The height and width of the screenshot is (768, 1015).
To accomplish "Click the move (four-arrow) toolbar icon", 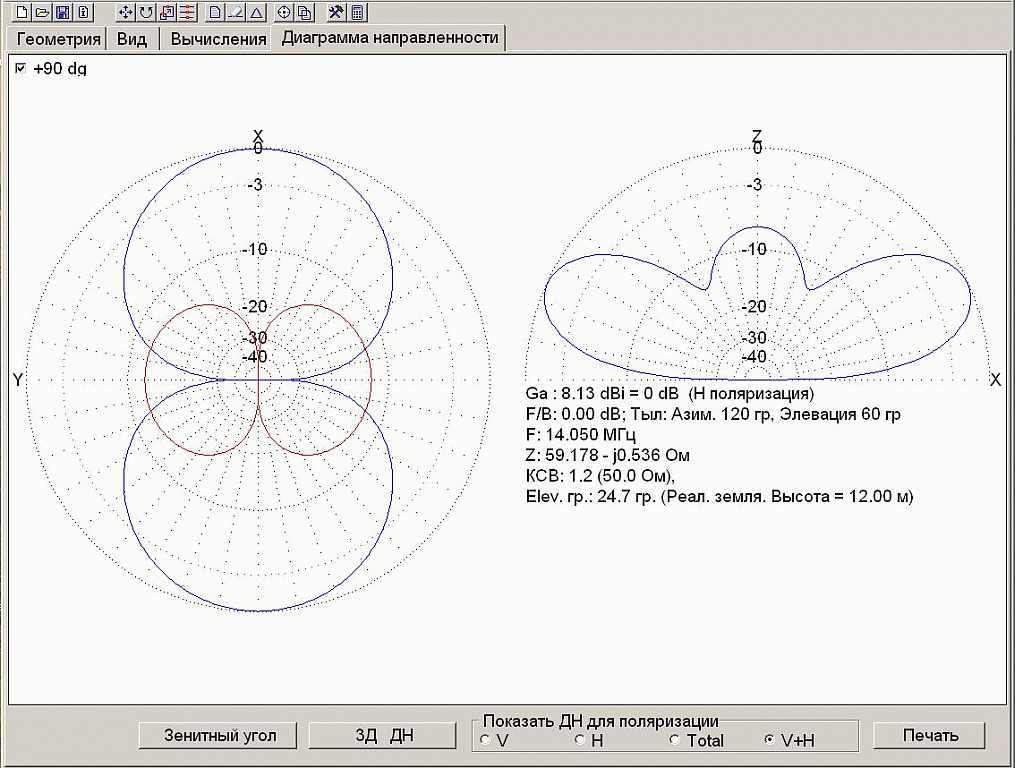I will point(126,12).
